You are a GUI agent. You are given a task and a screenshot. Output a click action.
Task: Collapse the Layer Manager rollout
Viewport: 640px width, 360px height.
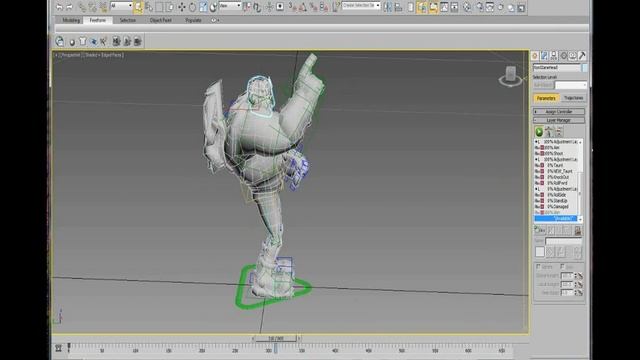tap(559, 120)
